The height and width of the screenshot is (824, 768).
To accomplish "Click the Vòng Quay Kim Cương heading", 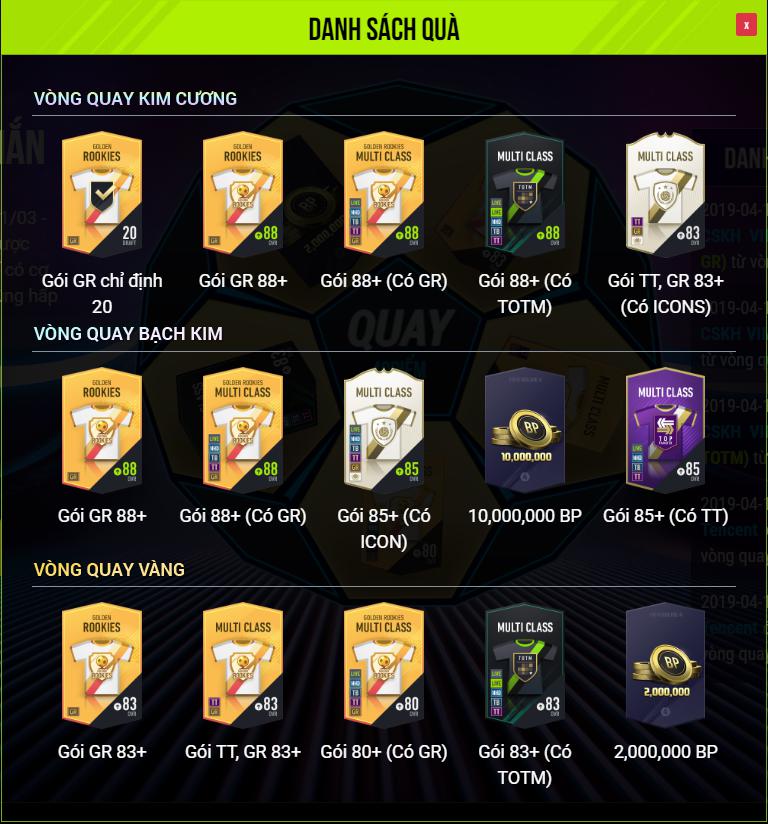I will click(135, 98).
